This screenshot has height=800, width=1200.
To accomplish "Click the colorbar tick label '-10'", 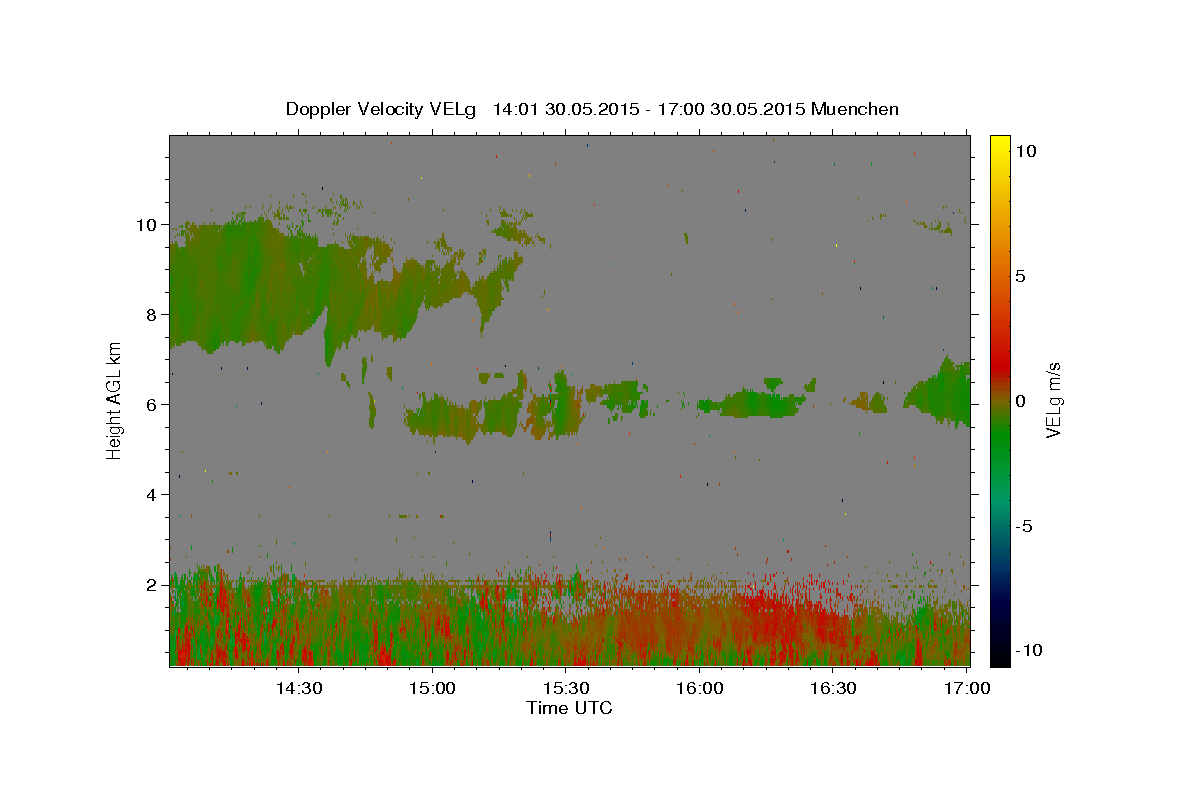I will pyautogui.click(x=1028, y=650).
